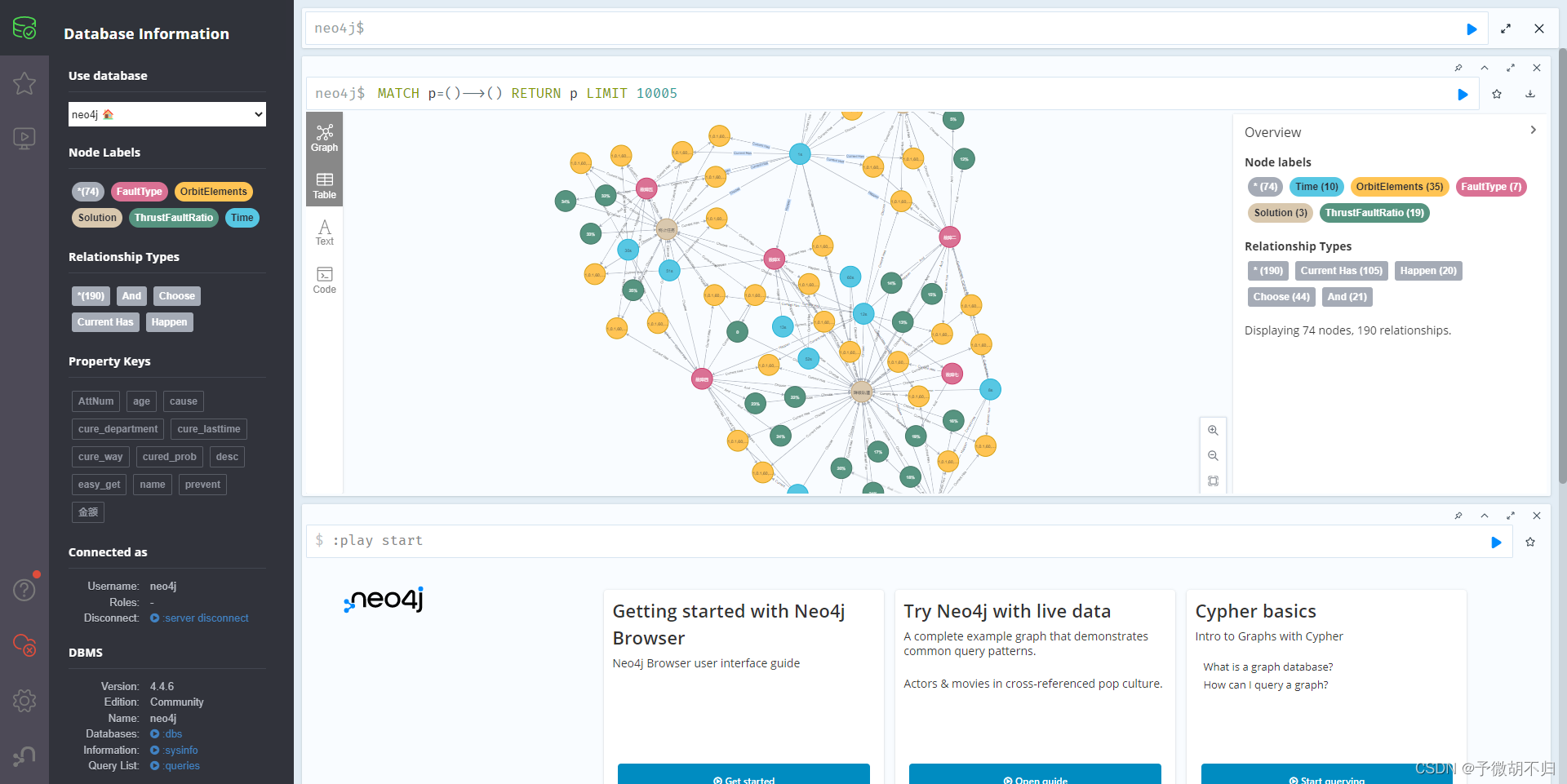Select ThrustFaultRatio (19) label in Overview
This screenshot has width=1567, height=784.
(x=1374, y=213)
